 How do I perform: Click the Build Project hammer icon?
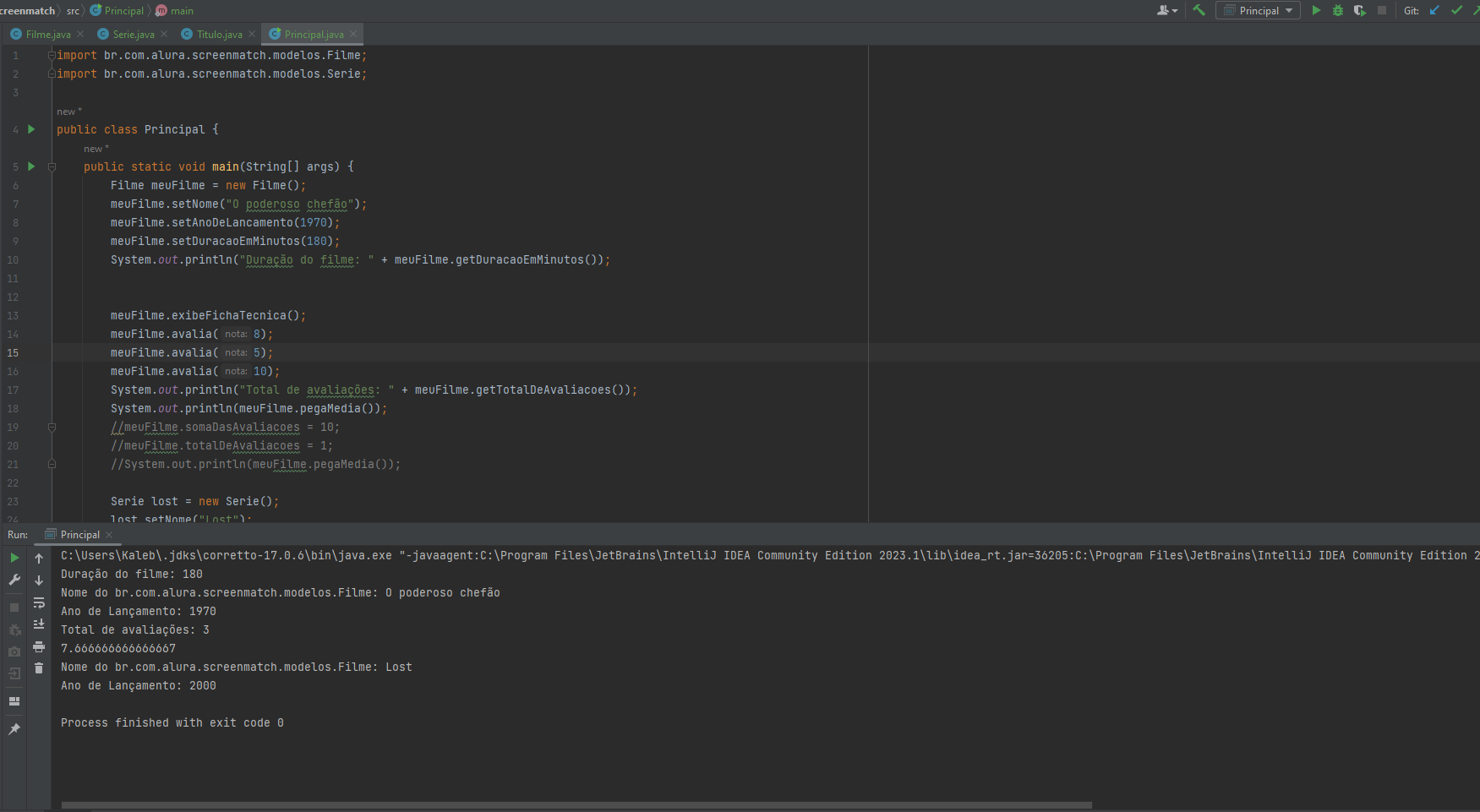[x=1199, y=10]
